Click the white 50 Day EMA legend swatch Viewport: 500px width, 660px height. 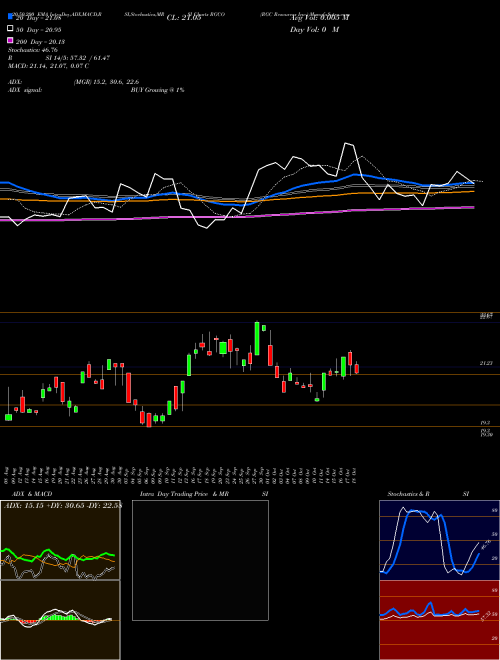(x=10, y=29)
